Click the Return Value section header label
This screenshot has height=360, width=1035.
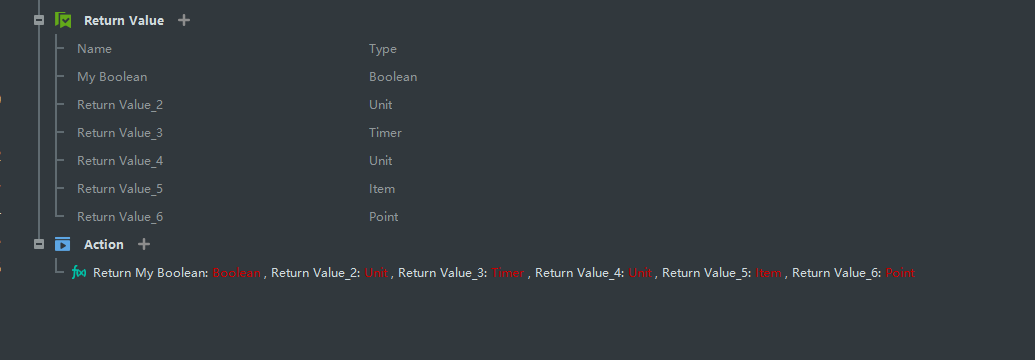pos(124,20)
